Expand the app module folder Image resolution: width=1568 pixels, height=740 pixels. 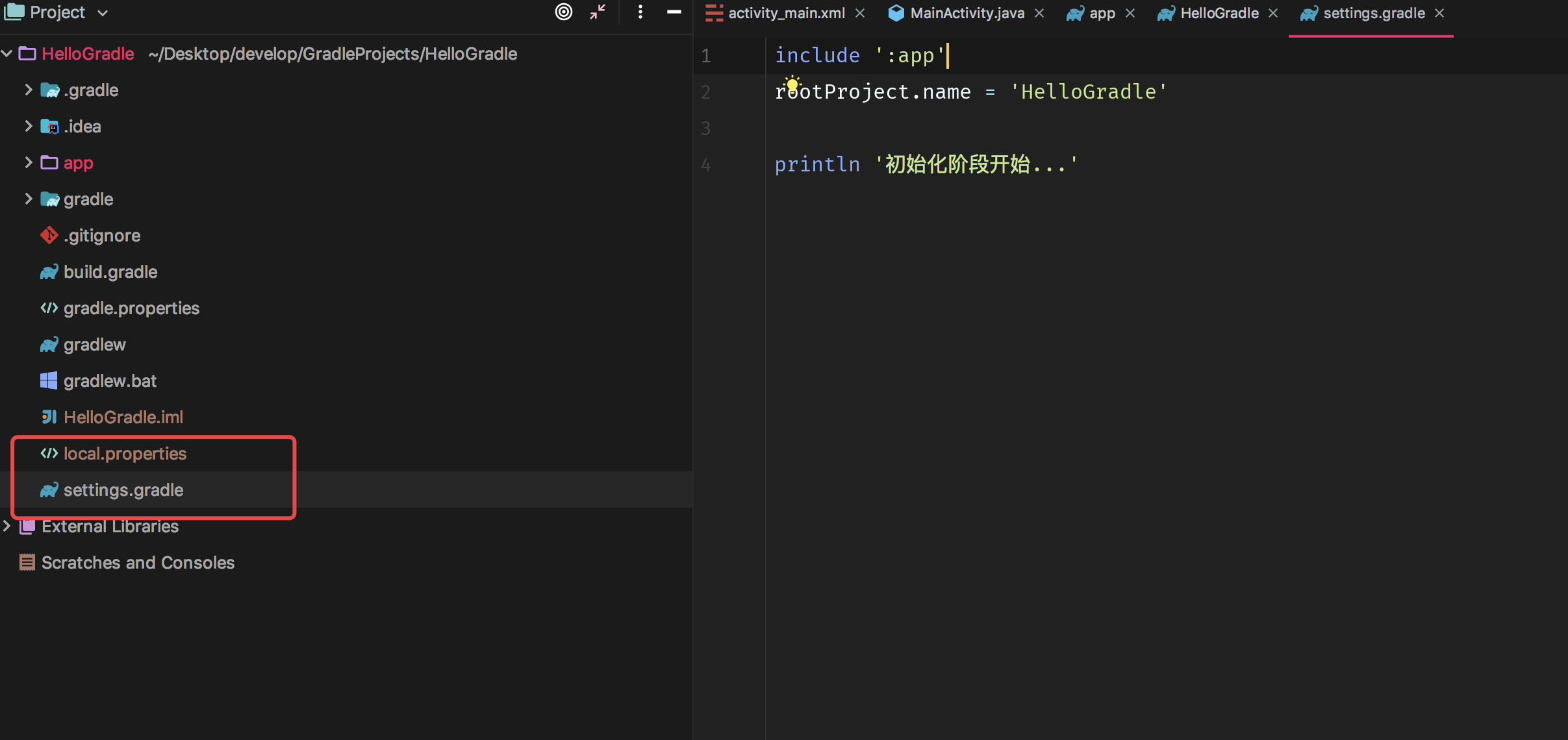pyautogui.click(x=28, y=162)
